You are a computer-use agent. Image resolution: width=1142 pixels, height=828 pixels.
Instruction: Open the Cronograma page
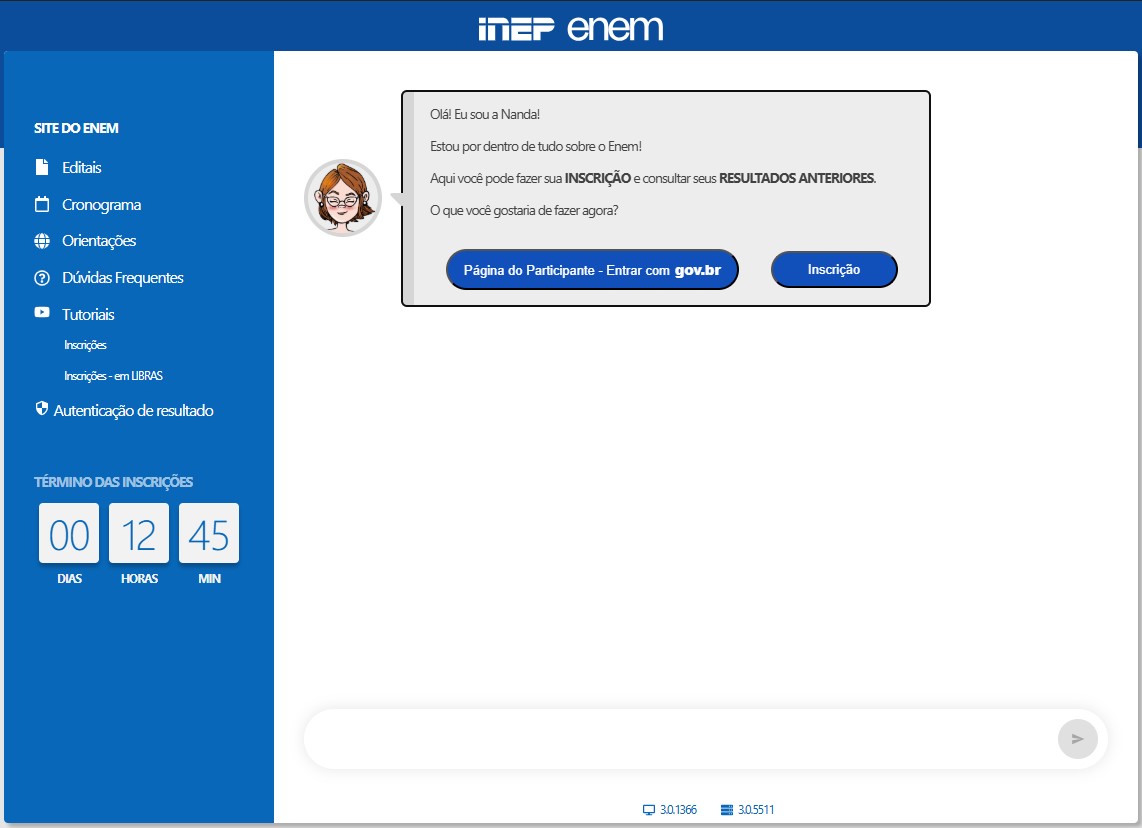(101, 205)
